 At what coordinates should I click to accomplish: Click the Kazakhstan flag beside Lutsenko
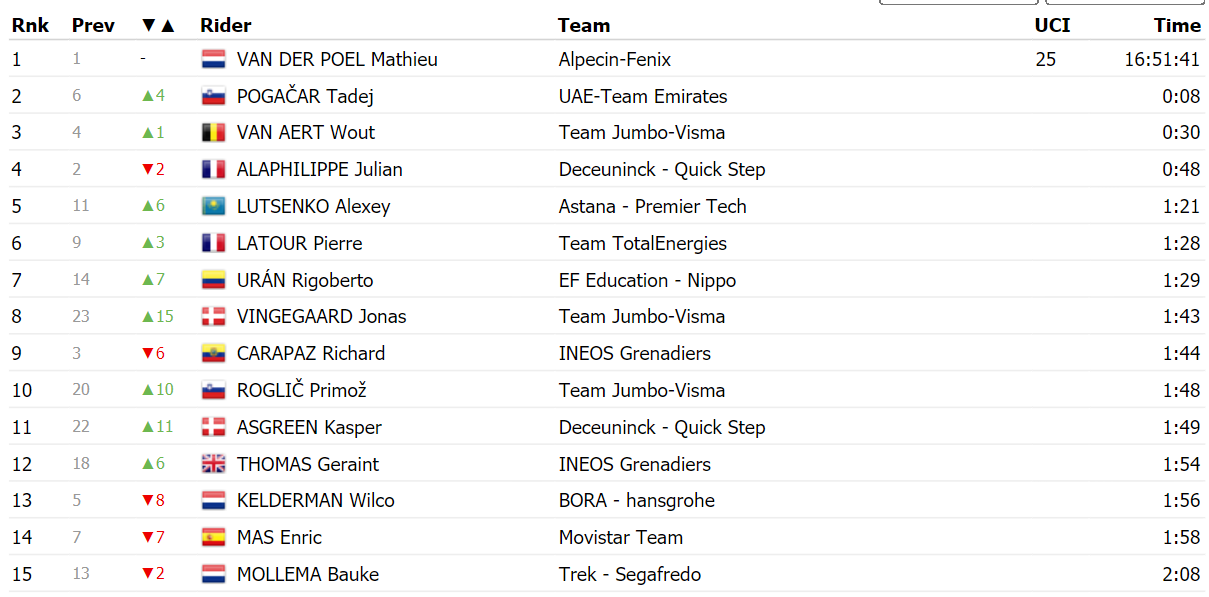click(214, 206)
